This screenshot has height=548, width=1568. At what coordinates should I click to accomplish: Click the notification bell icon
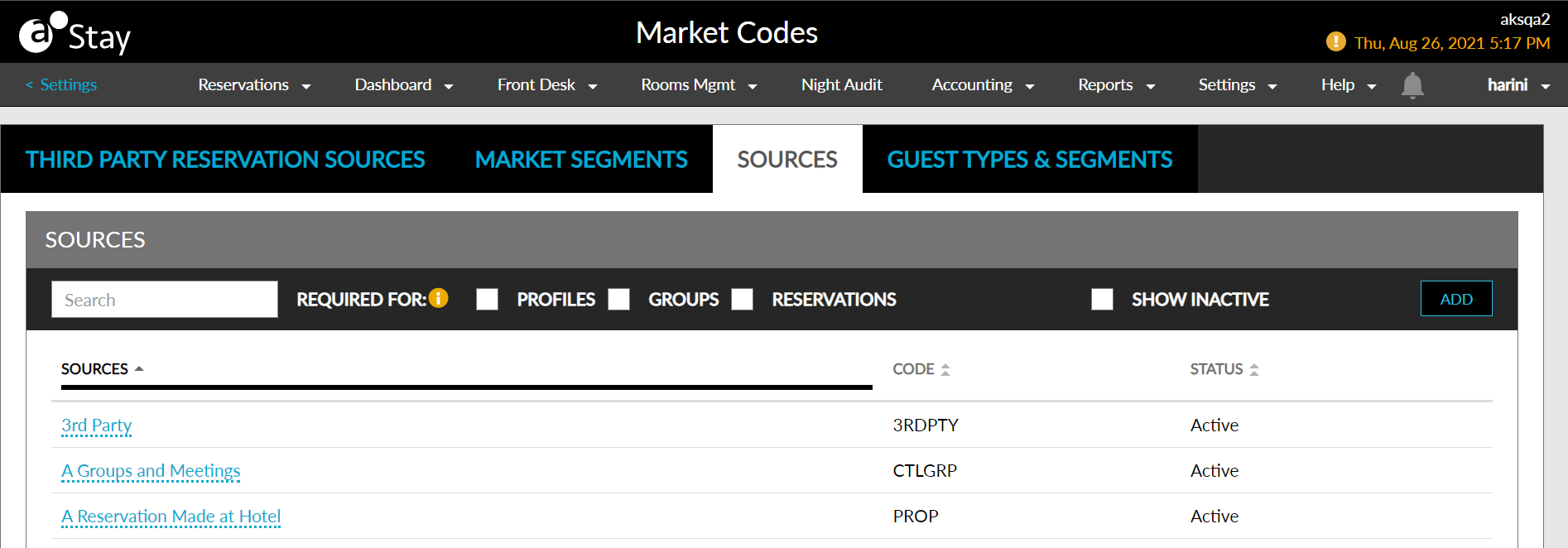click(x=1412, y=85)
